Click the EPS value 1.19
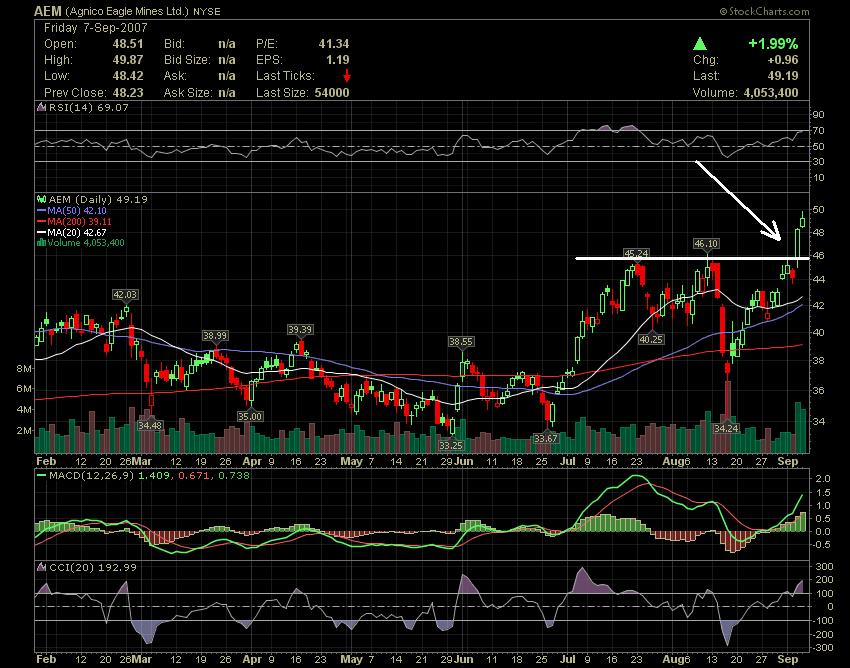The image size is (850, 668). 338,60
